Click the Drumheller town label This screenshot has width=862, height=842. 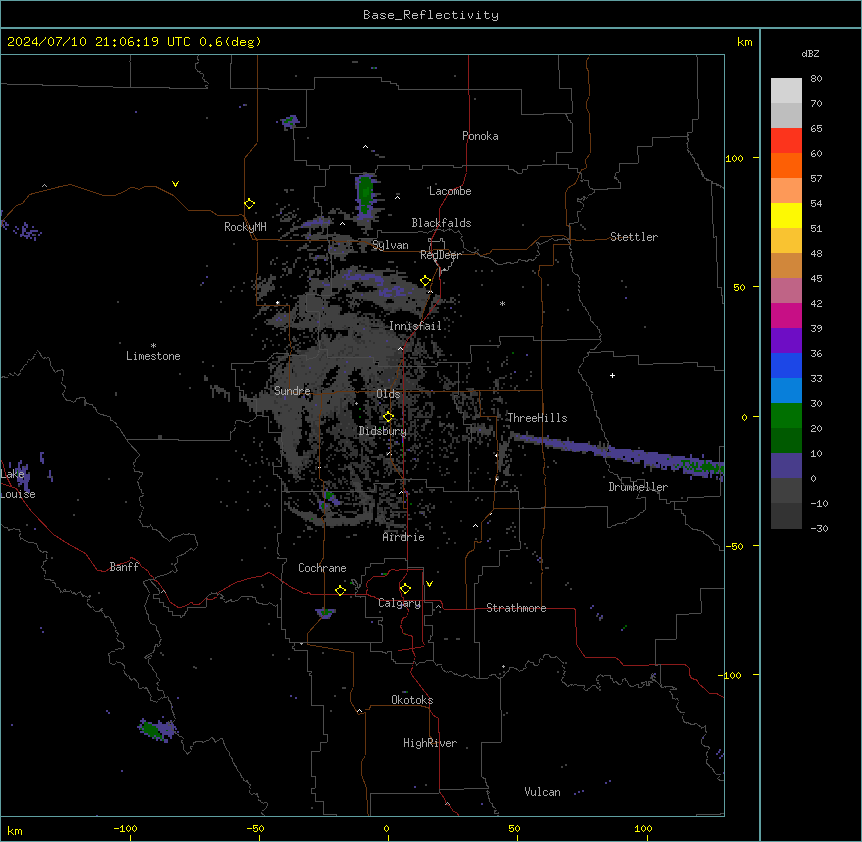pyautogui.click(x=638, y=487)
